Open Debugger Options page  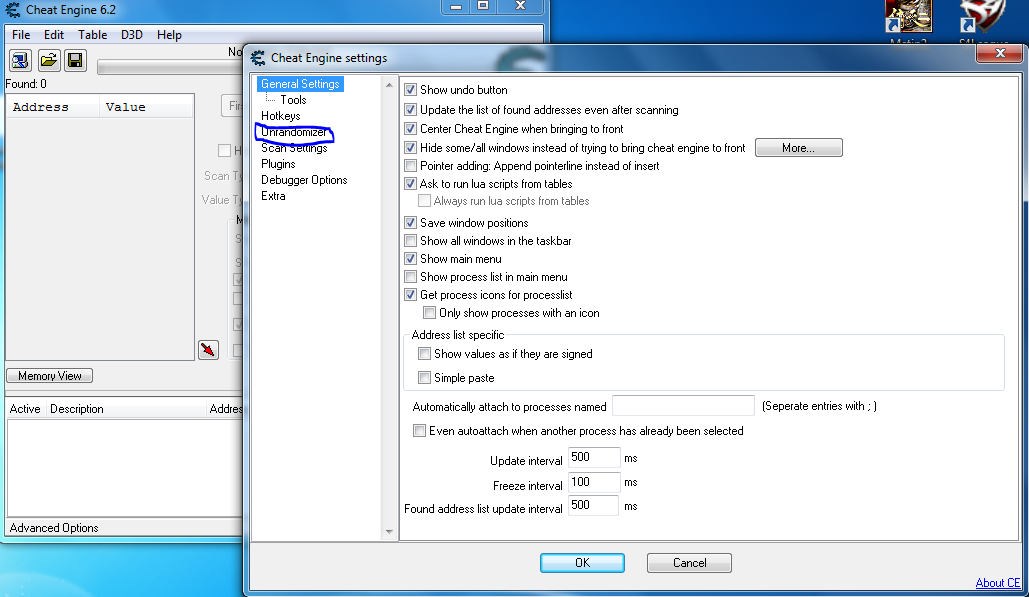tap(304, 180)
